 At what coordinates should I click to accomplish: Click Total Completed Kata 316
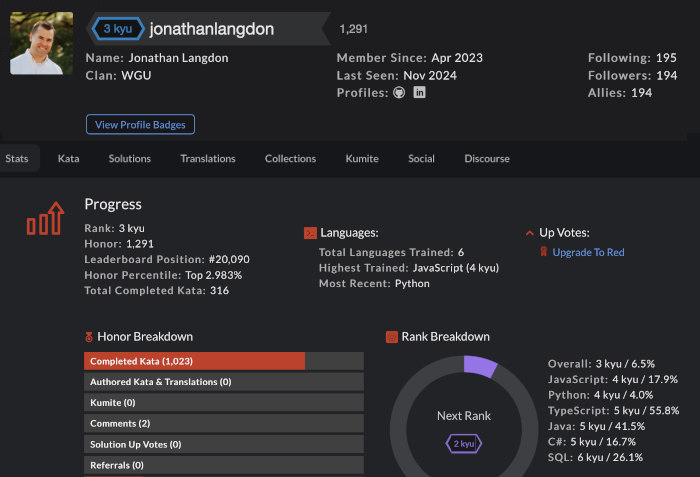(x=157, y=291)
